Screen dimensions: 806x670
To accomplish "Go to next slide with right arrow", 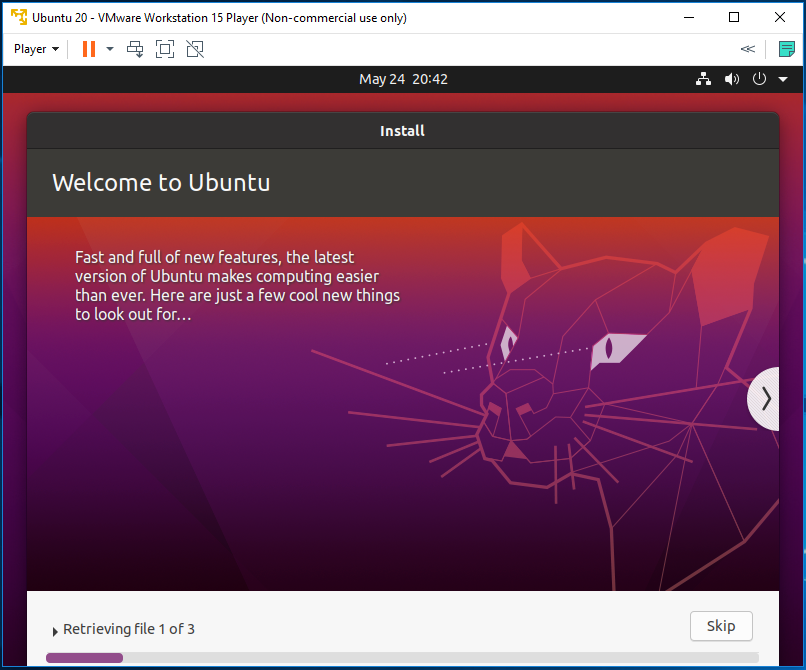I will click(x=764, y=399).
